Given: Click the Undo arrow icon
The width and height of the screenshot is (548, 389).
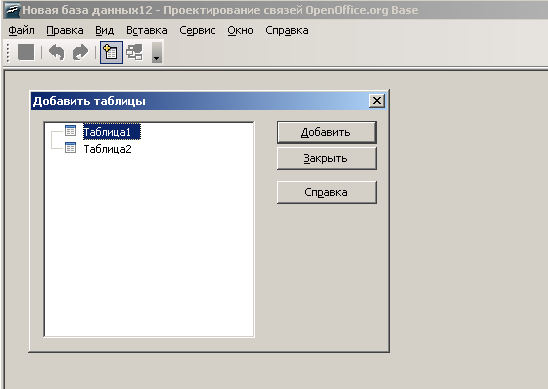Looking at the screenshot, I should tap(57, 52).
